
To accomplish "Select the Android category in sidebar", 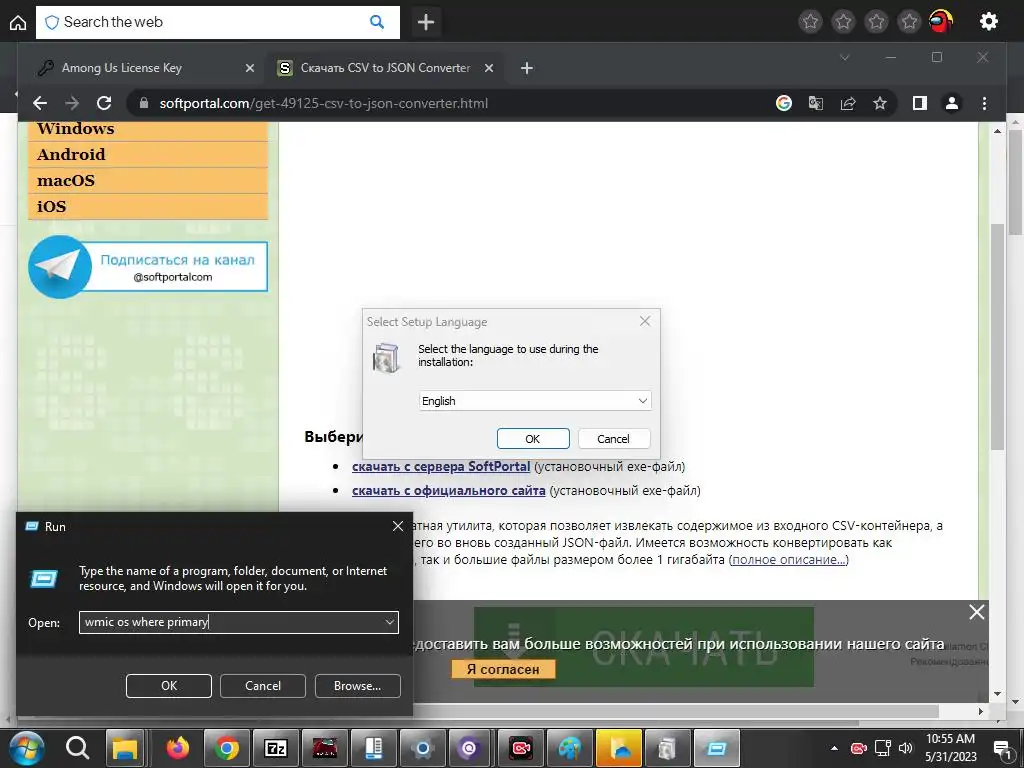I will (x=148, y=155).
